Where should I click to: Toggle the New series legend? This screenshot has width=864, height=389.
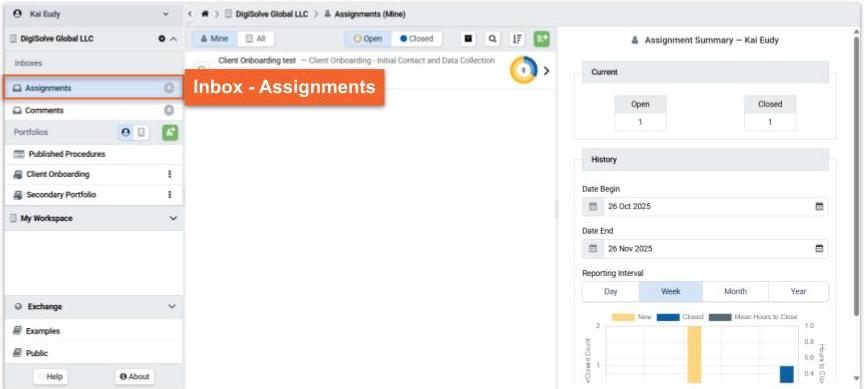tap(631, 317)
